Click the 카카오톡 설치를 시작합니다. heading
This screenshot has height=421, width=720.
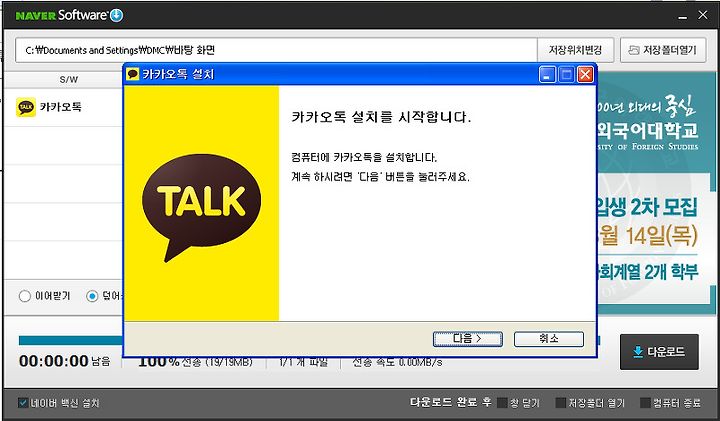pos(381,117)
